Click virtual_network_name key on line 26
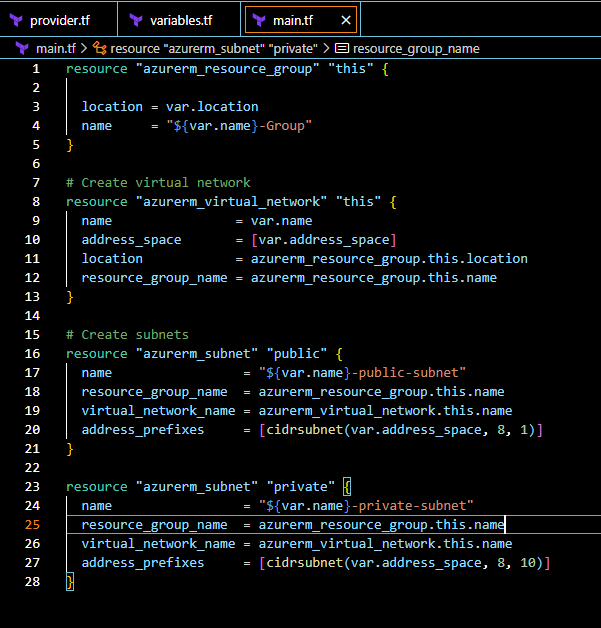 click(158, 544)
